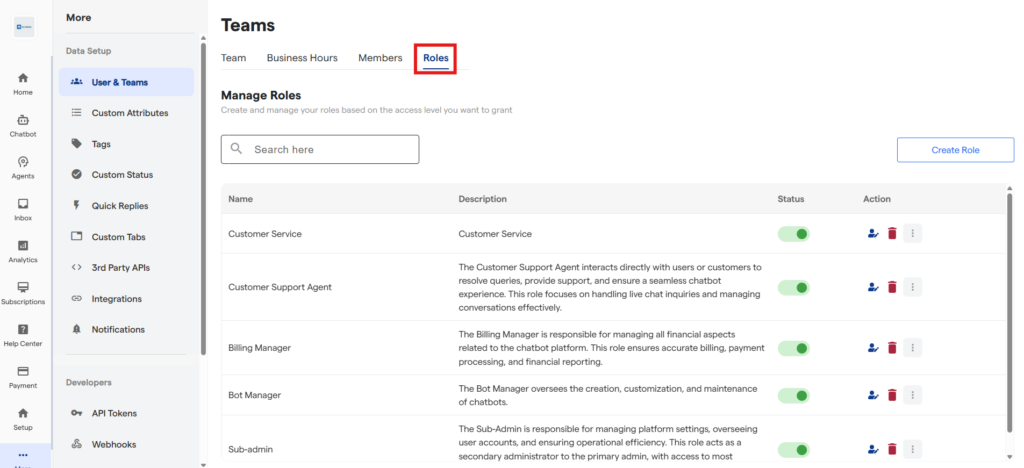Click the Create Role button
Viewport: 1024px width, 468px height.
point(955,150)
